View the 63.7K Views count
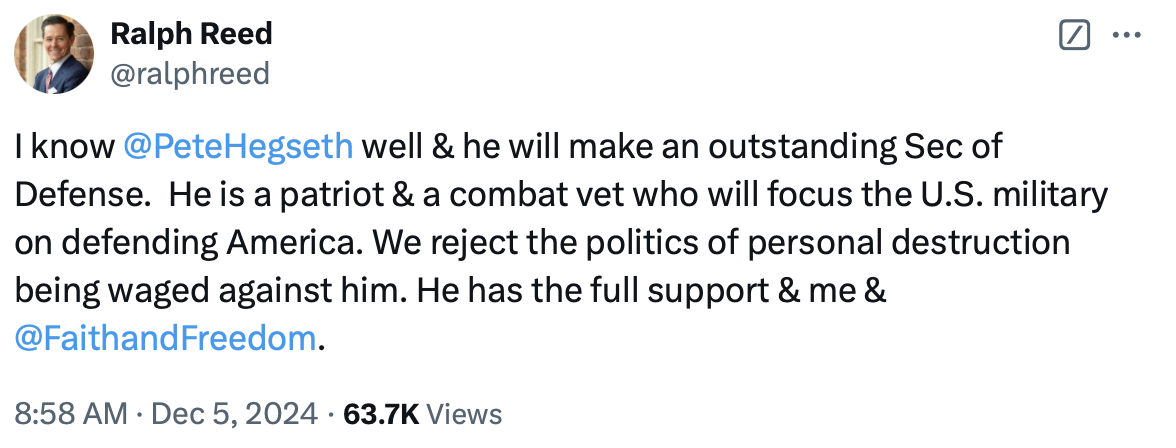 coord(422,414)
